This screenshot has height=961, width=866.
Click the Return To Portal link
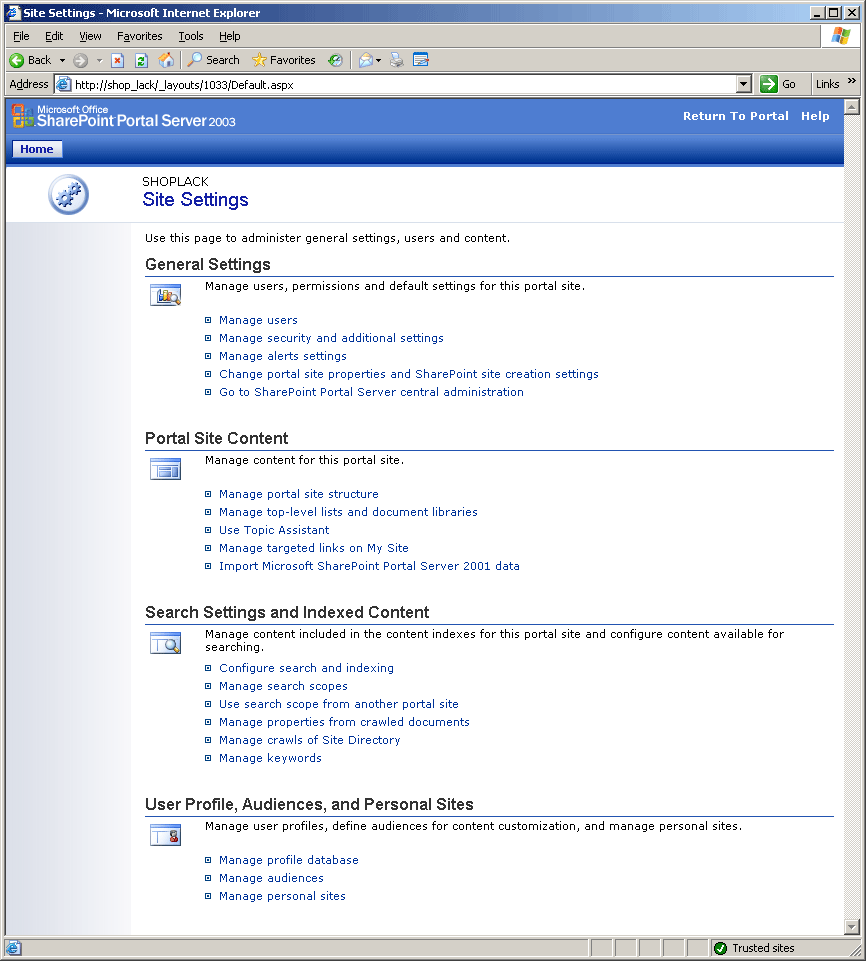tap(735, 116)
